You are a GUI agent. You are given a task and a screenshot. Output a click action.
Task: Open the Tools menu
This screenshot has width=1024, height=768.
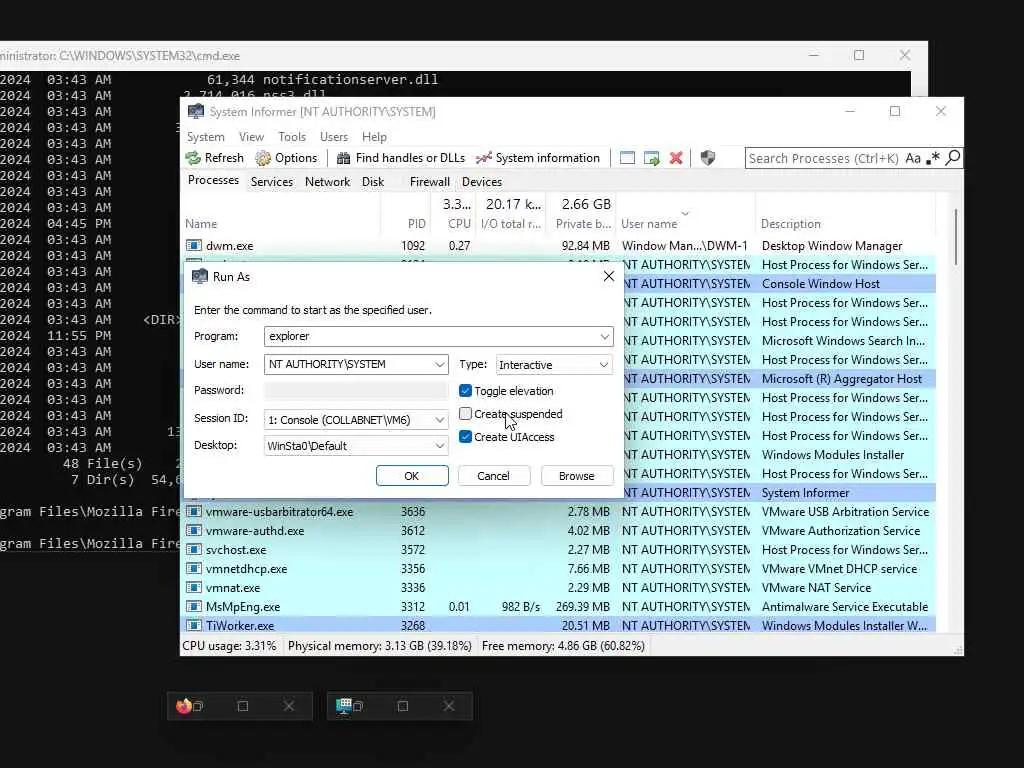292,136
